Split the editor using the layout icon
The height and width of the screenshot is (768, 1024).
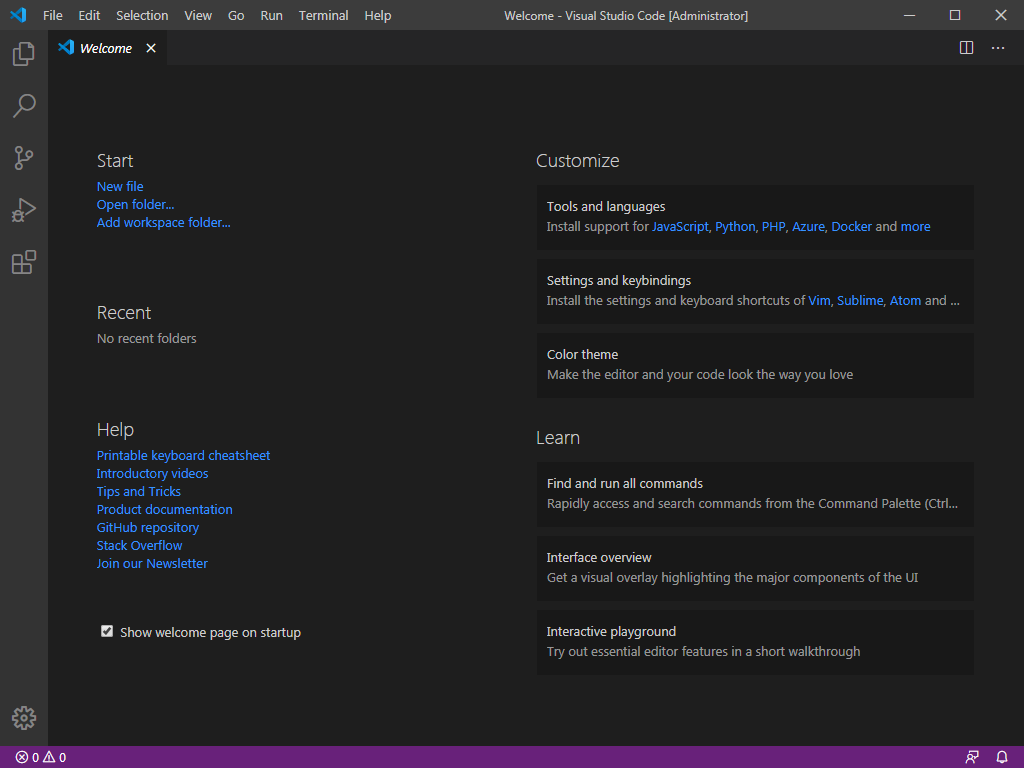[x=966, y=47]
